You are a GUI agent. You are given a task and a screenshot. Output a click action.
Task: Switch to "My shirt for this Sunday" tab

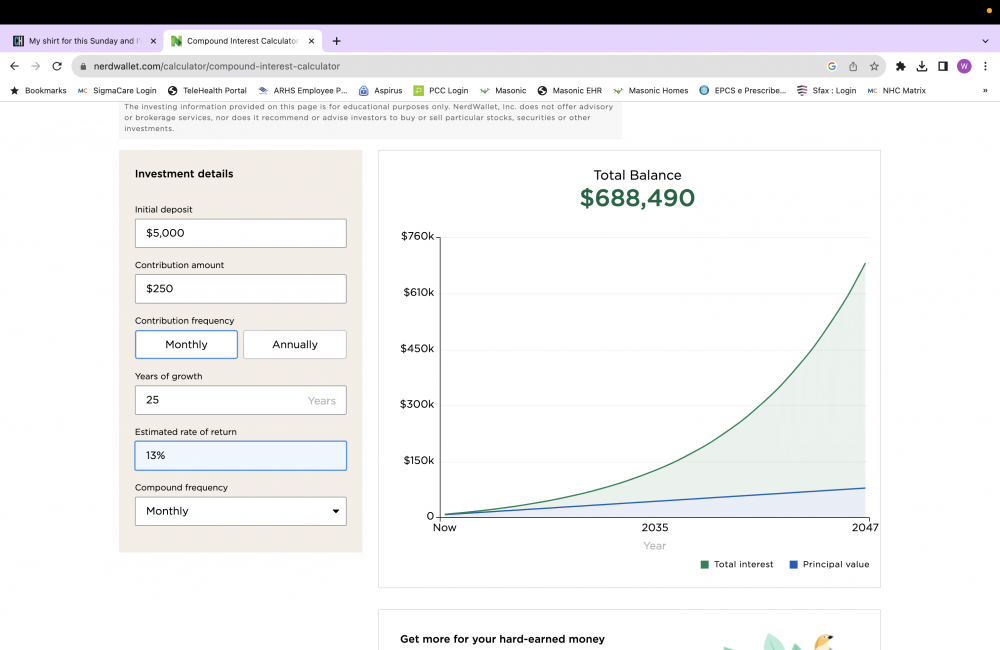point(80,41)
